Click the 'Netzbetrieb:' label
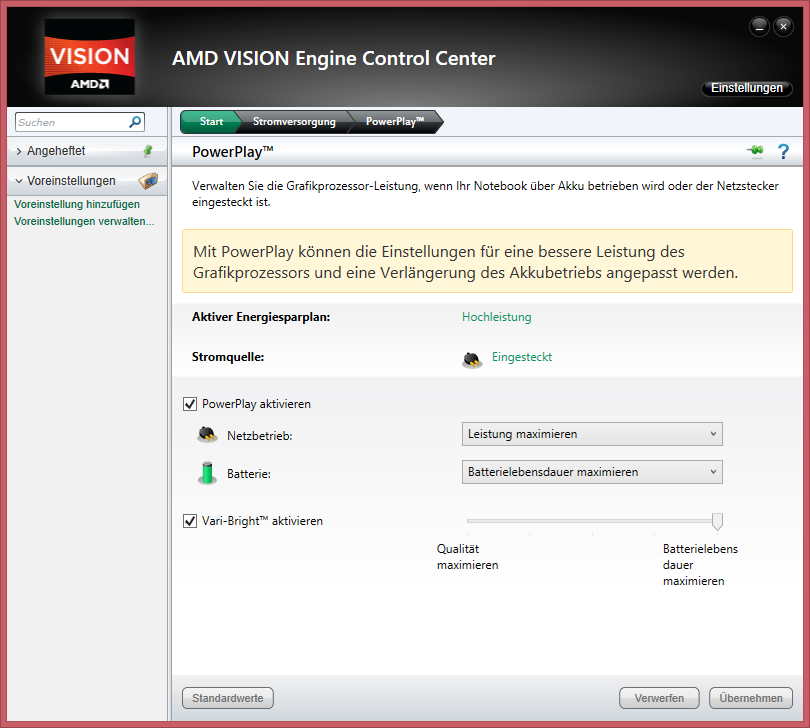Viewport: 810px width, 728px height. (260, 436)
